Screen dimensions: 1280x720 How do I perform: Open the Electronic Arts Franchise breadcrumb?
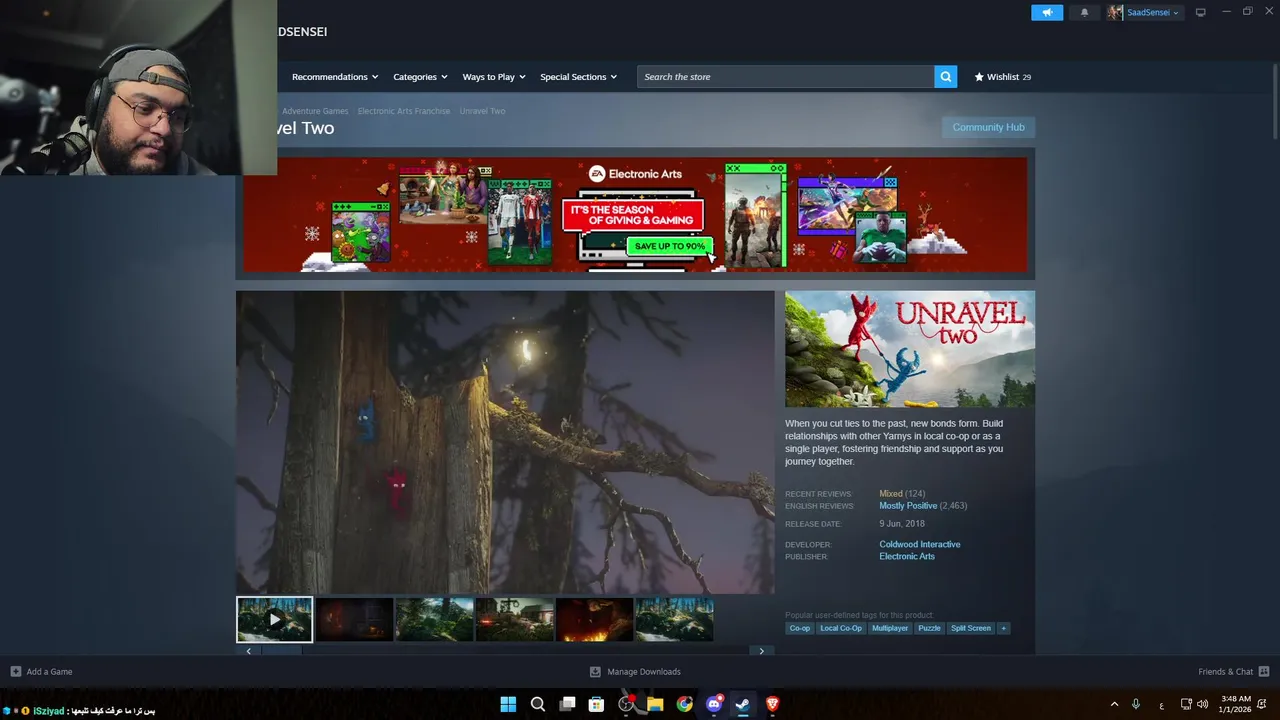[x=404, y=111]
